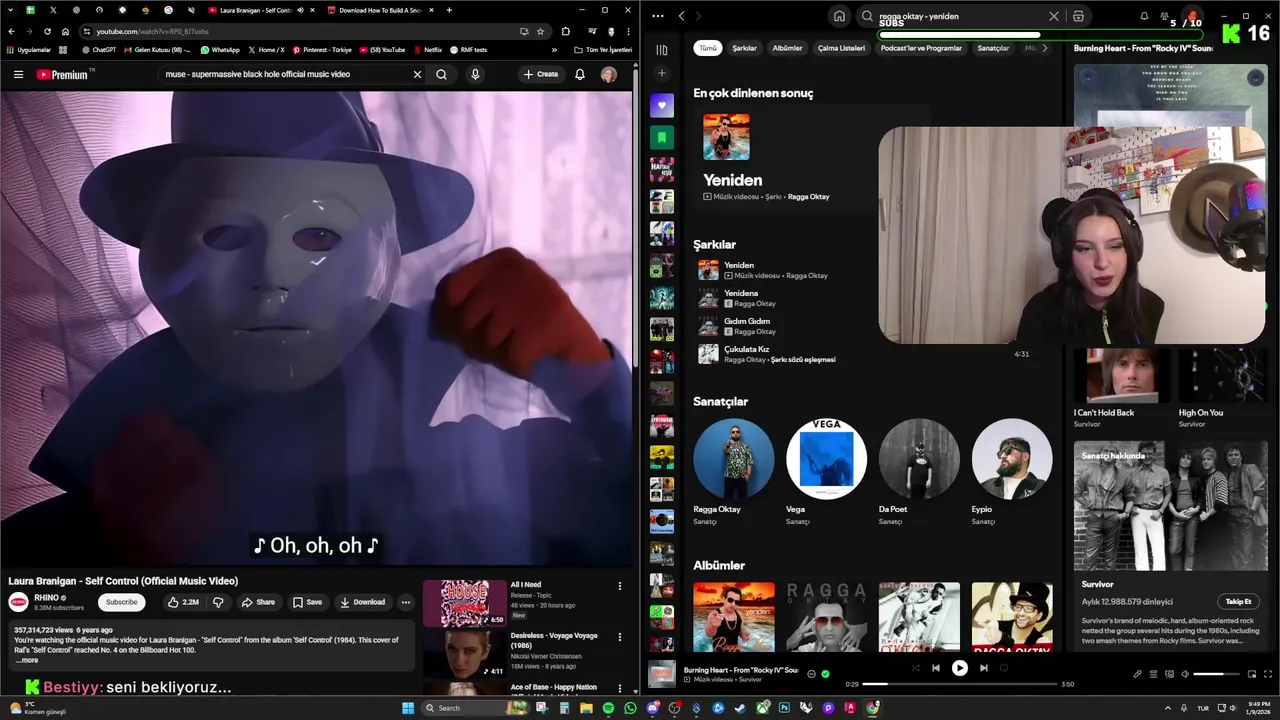Viewport: 1280px width, 720px height.
Task: Open the All I Need video thumbnail
Action: click(465, 603)
